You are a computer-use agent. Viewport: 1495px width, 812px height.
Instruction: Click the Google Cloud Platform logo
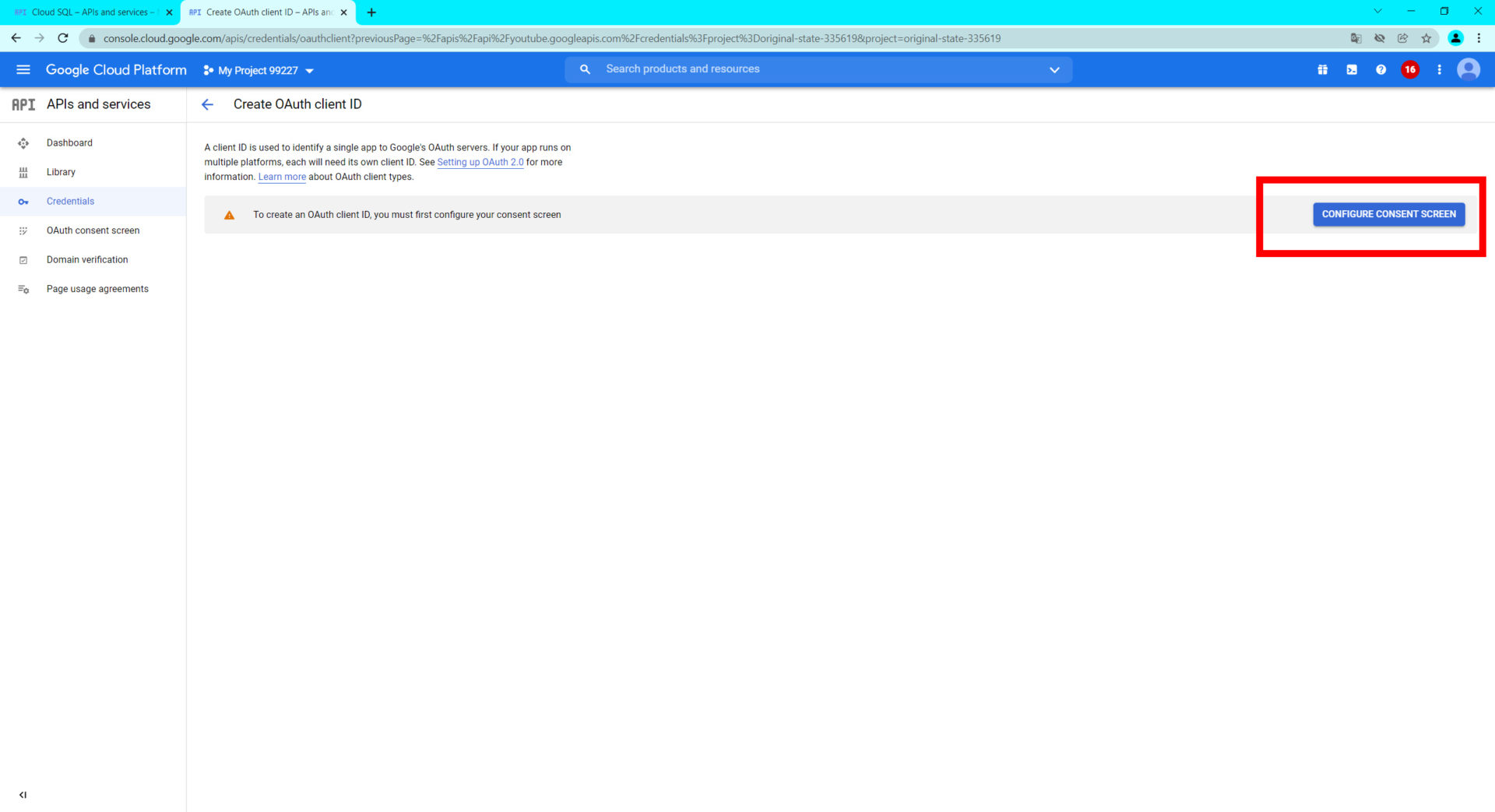[116, 69]
